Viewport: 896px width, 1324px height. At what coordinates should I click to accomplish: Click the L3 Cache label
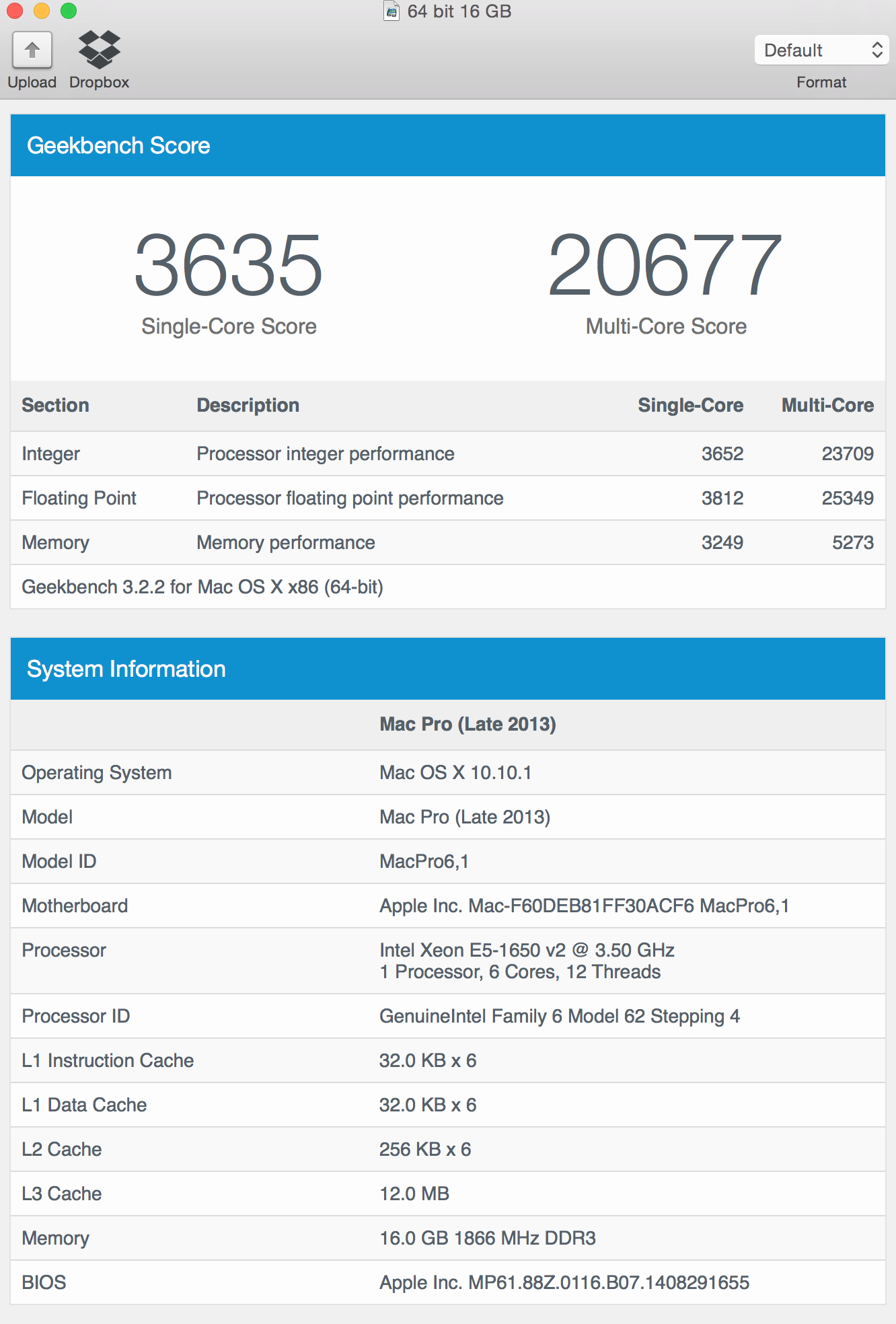click(62, 1193)
